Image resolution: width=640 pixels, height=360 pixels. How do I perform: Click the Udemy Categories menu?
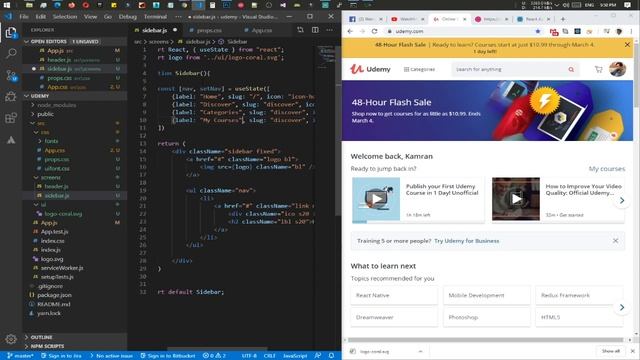pyautogui.click(x=419, y=69)
